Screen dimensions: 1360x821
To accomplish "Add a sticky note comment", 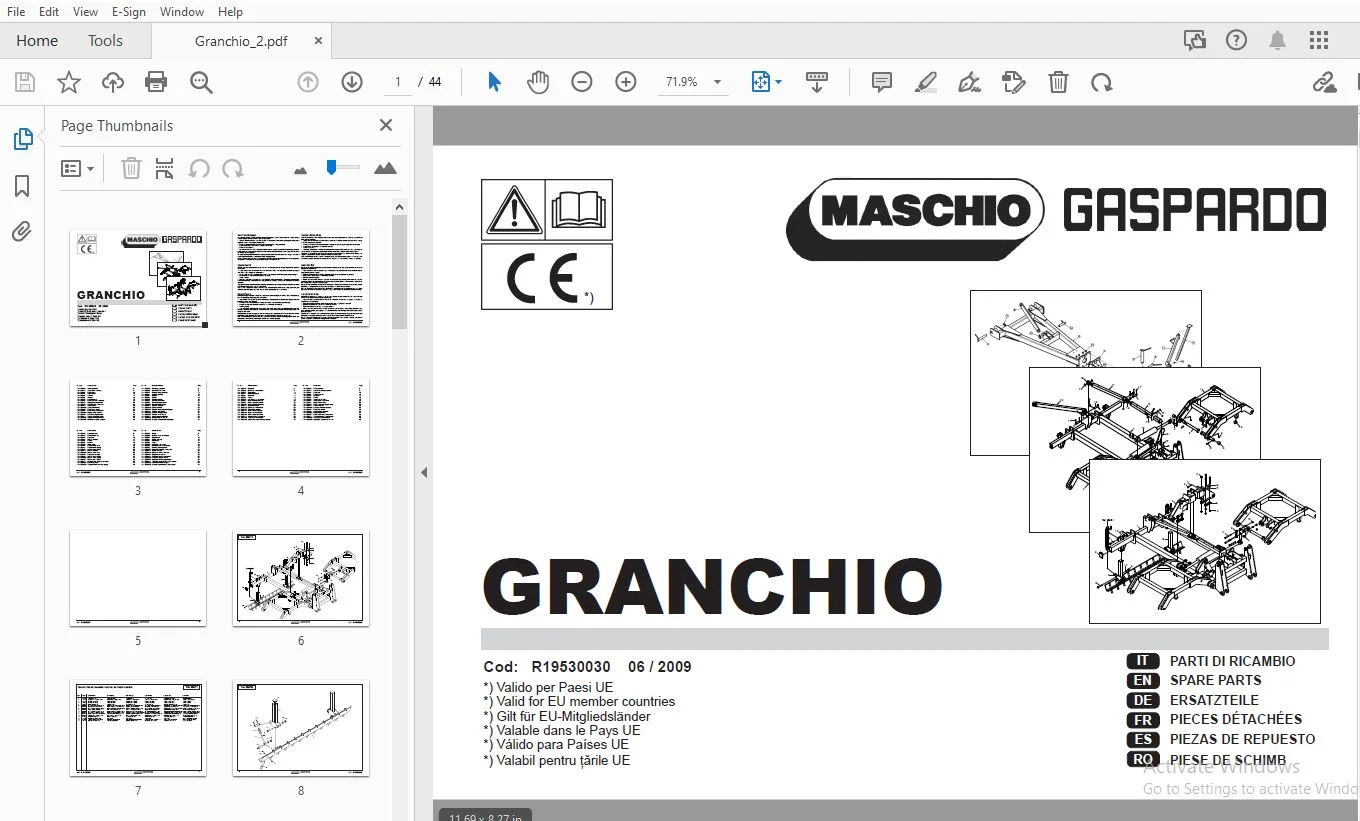I will (x=882, y=83).
